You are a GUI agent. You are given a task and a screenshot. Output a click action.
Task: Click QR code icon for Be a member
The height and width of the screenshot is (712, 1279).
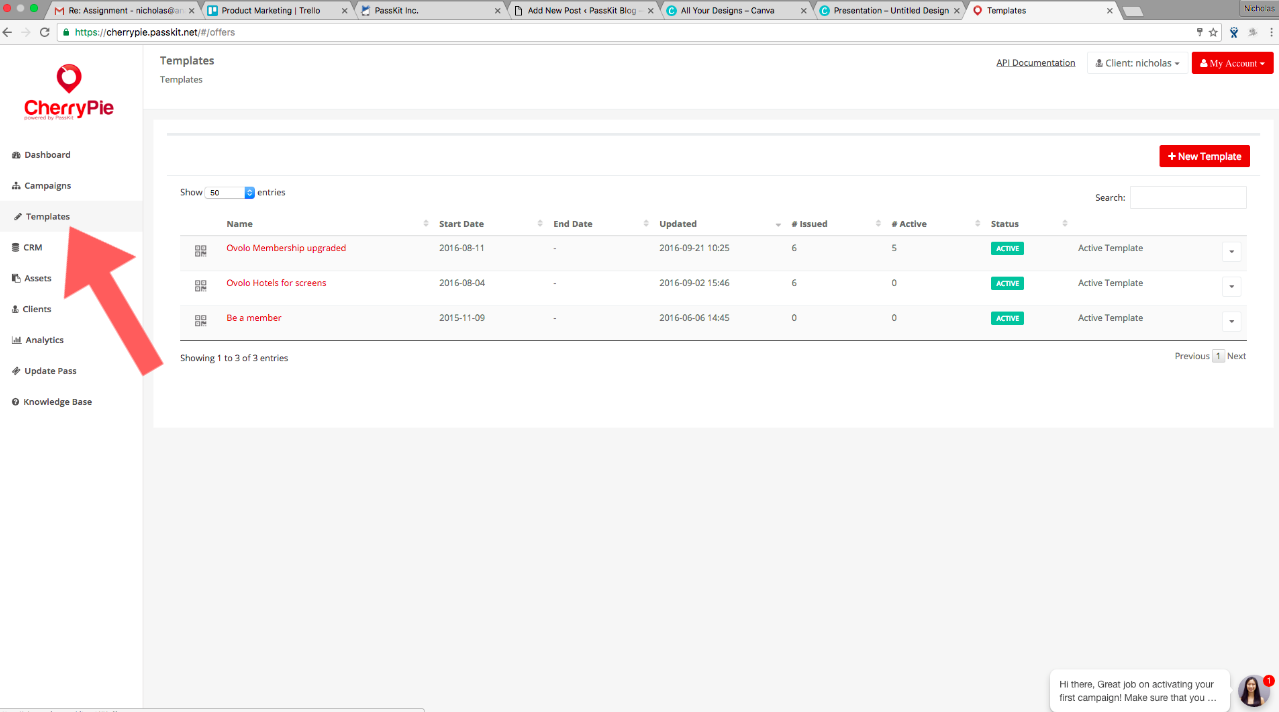point(200,320)
